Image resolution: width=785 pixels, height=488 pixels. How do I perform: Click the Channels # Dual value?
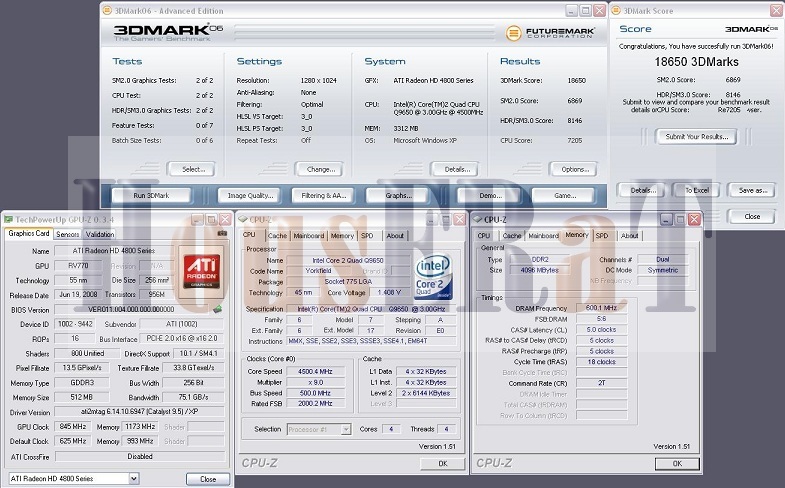[x=662, y=259]
